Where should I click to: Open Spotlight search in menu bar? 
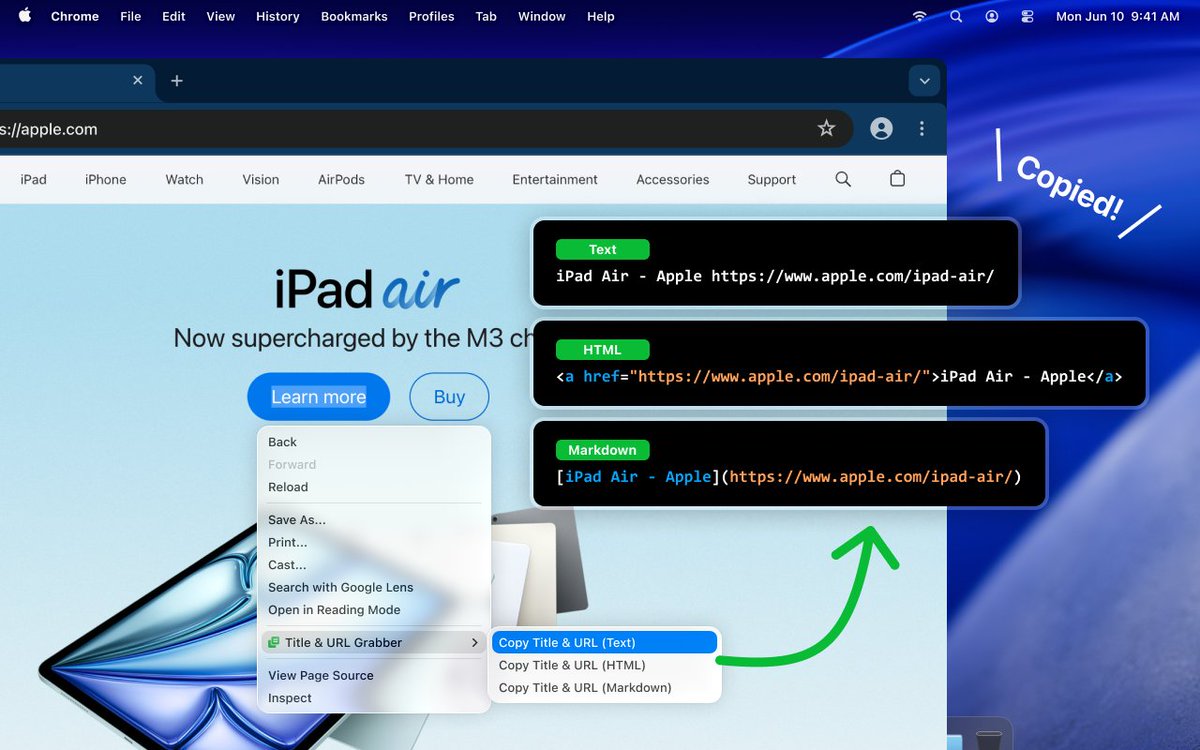click(956, 17)
